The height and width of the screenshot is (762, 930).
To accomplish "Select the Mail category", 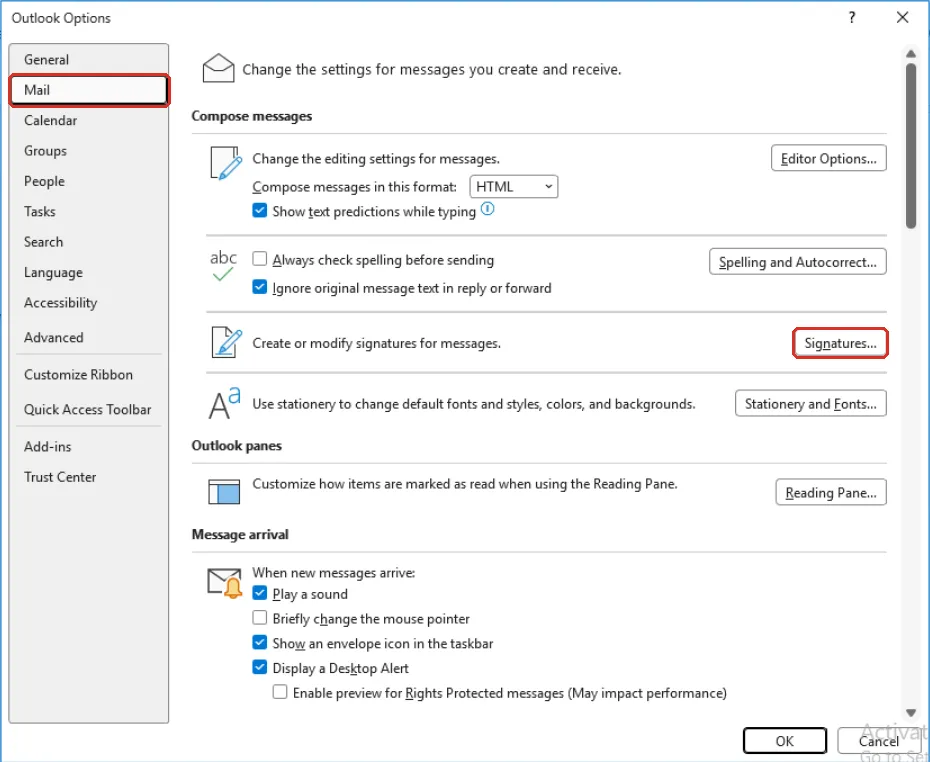I will 89,90.
